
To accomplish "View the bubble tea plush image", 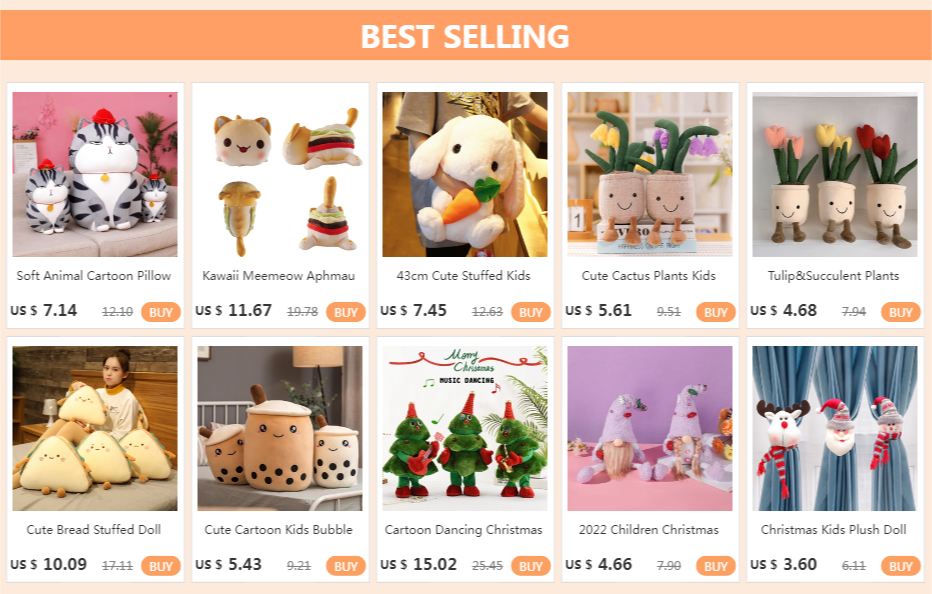I will pos(280,428).
